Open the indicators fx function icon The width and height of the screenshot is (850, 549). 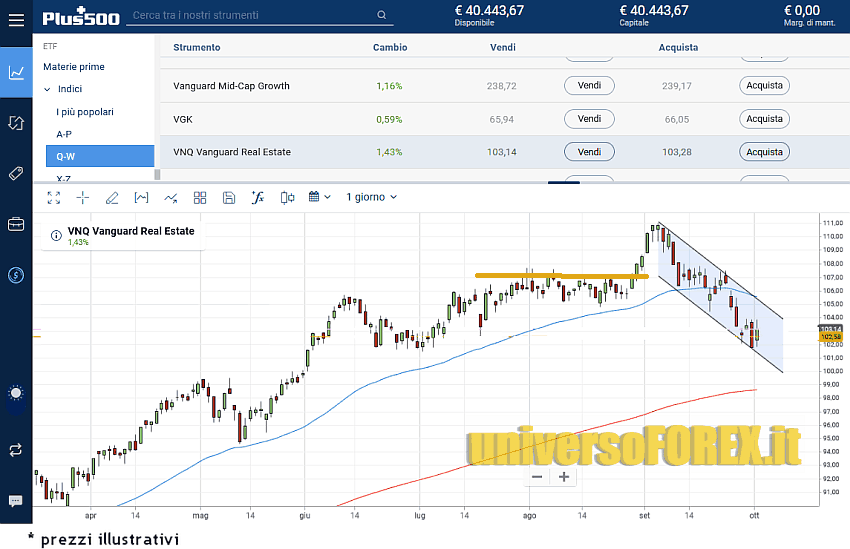click(258, 197)
